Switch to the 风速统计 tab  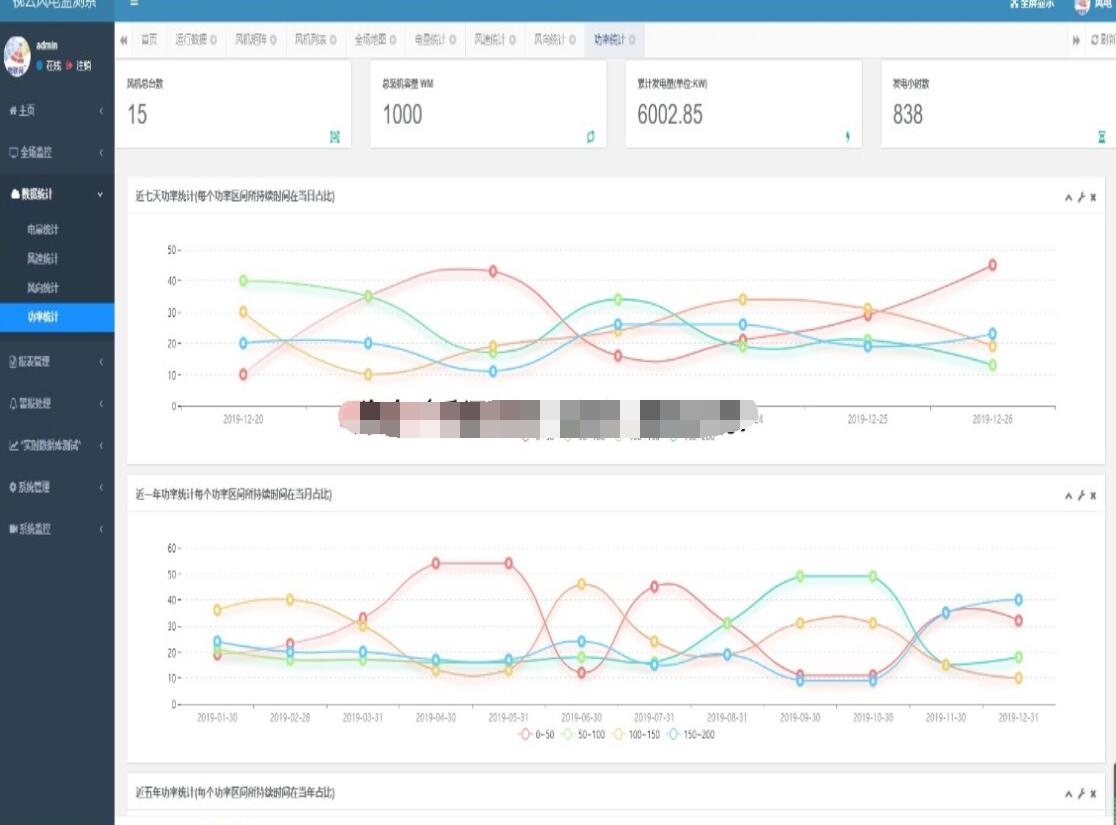click(x=489, y=40)
